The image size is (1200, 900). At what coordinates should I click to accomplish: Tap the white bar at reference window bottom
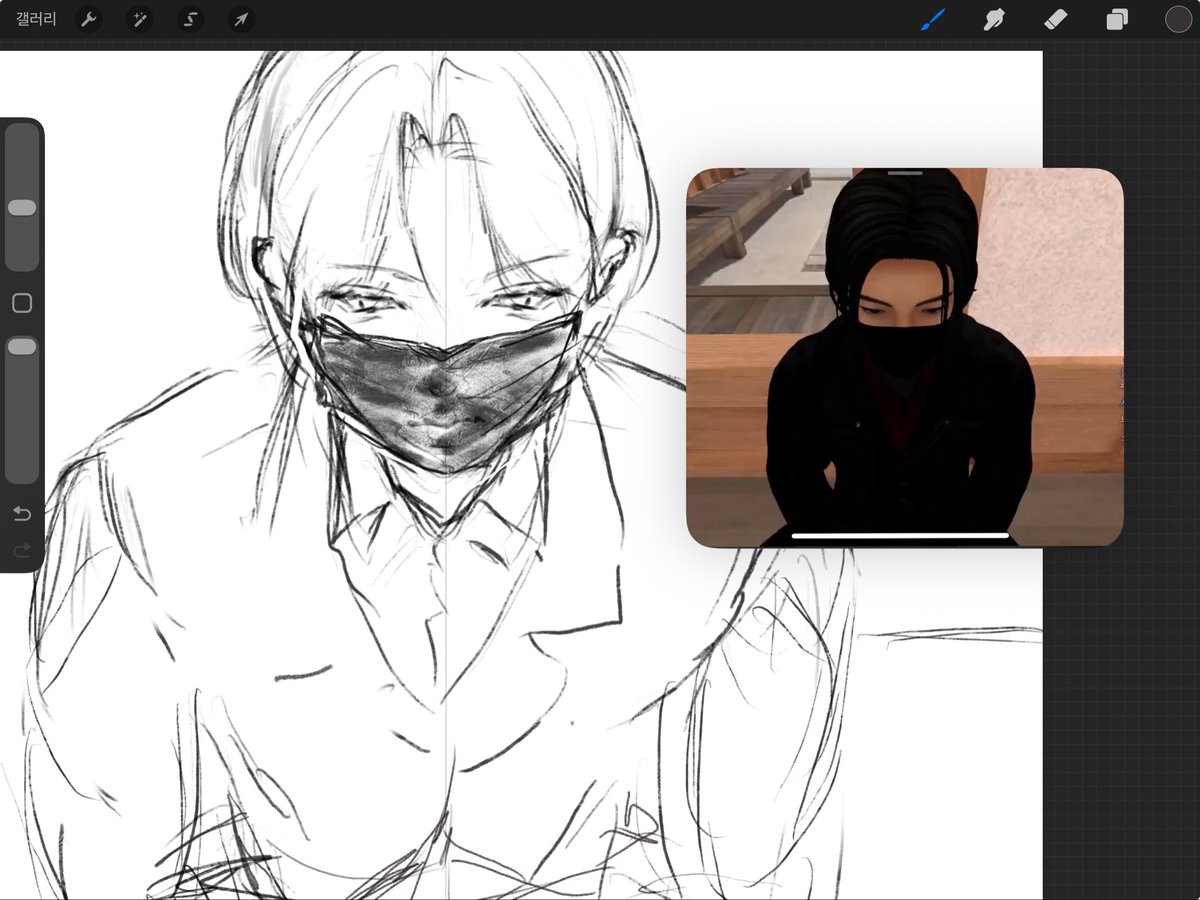[x=900, y=536]
